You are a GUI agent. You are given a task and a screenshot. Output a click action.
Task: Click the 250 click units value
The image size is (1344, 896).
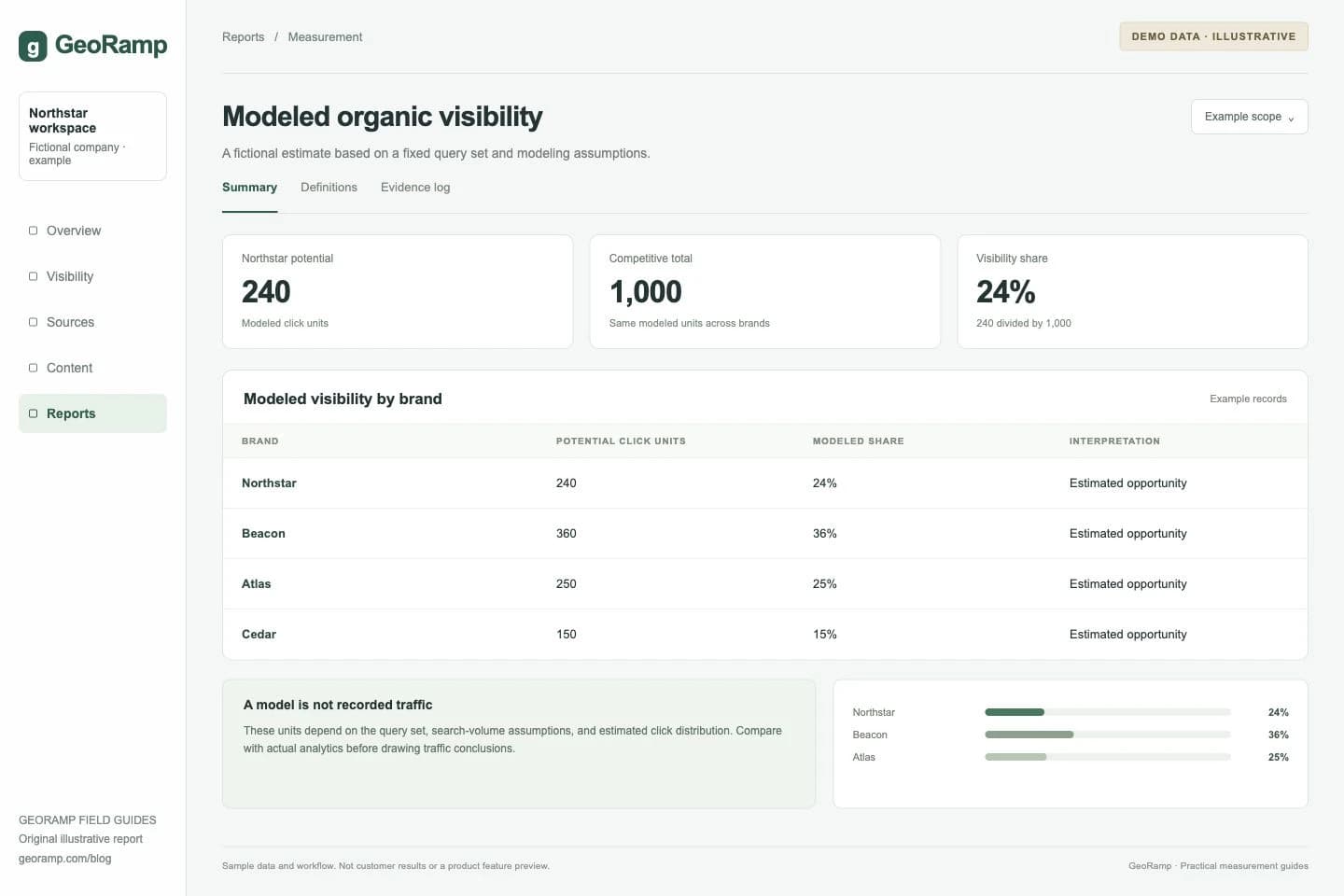click(566, 584)
